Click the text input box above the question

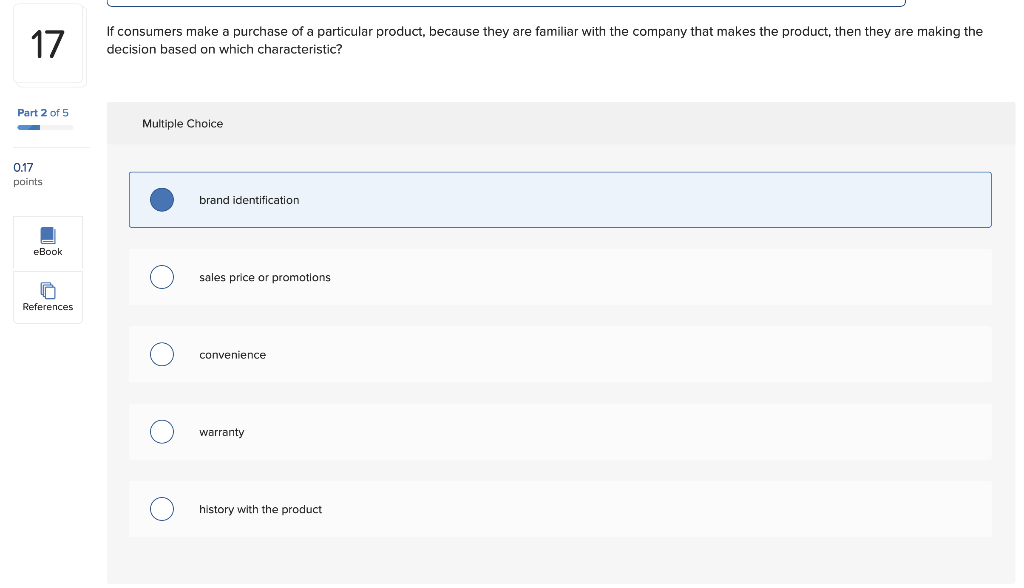click(x=506, y=2)
